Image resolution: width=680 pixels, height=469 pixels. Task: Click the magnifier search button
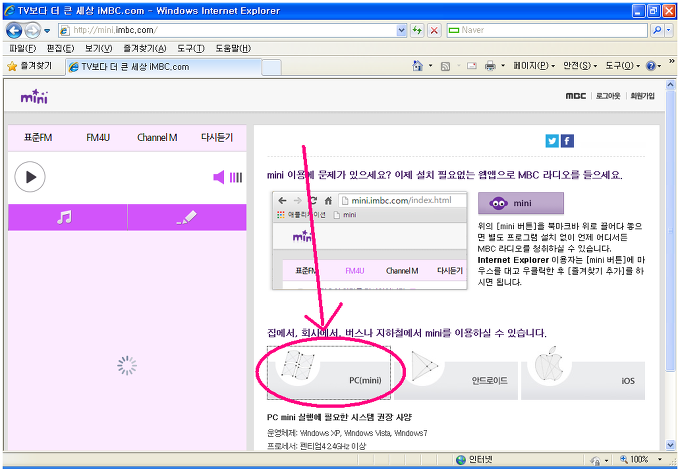(657, 30)
